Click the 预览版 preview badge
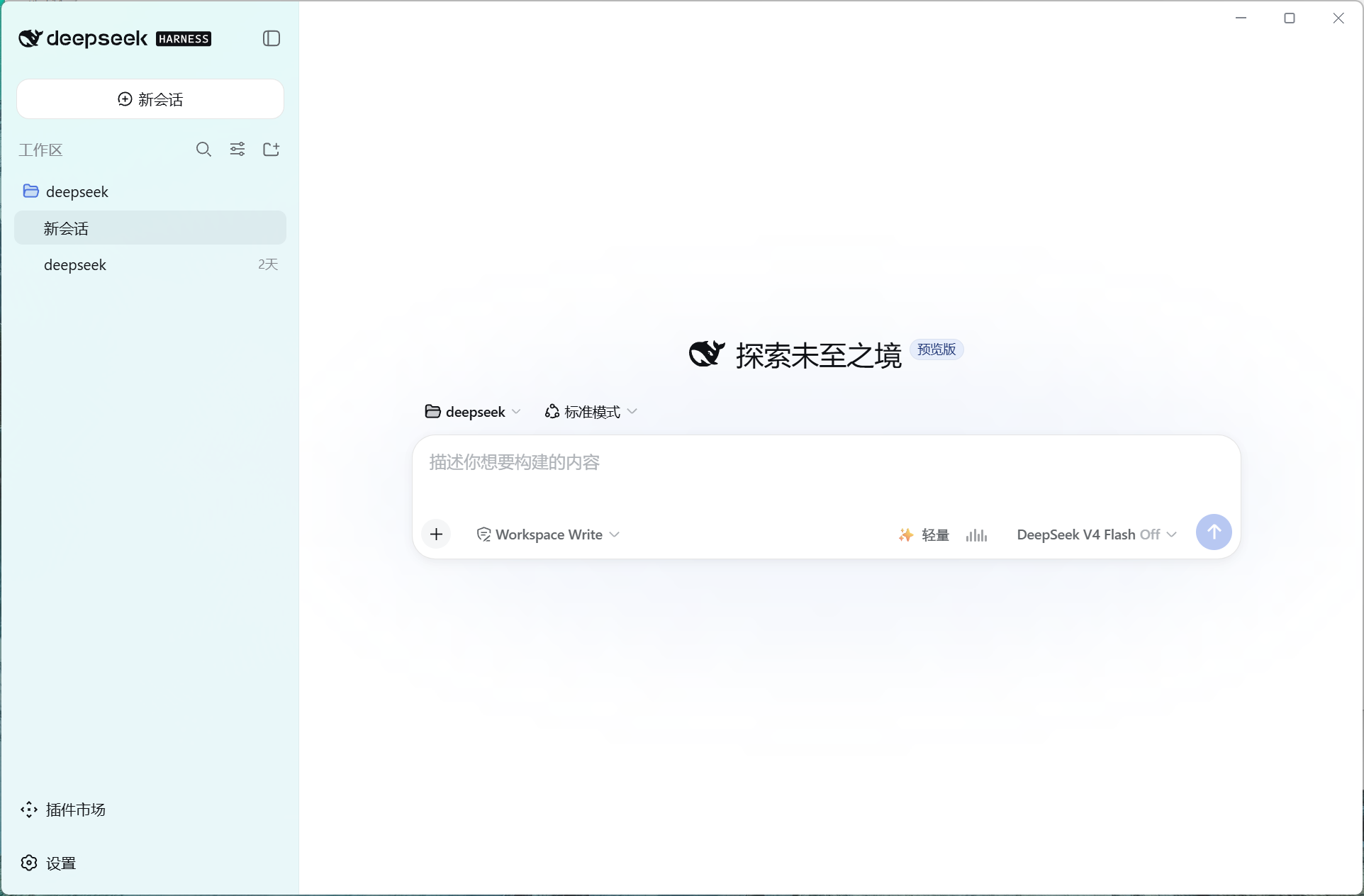 coord(937,349)
